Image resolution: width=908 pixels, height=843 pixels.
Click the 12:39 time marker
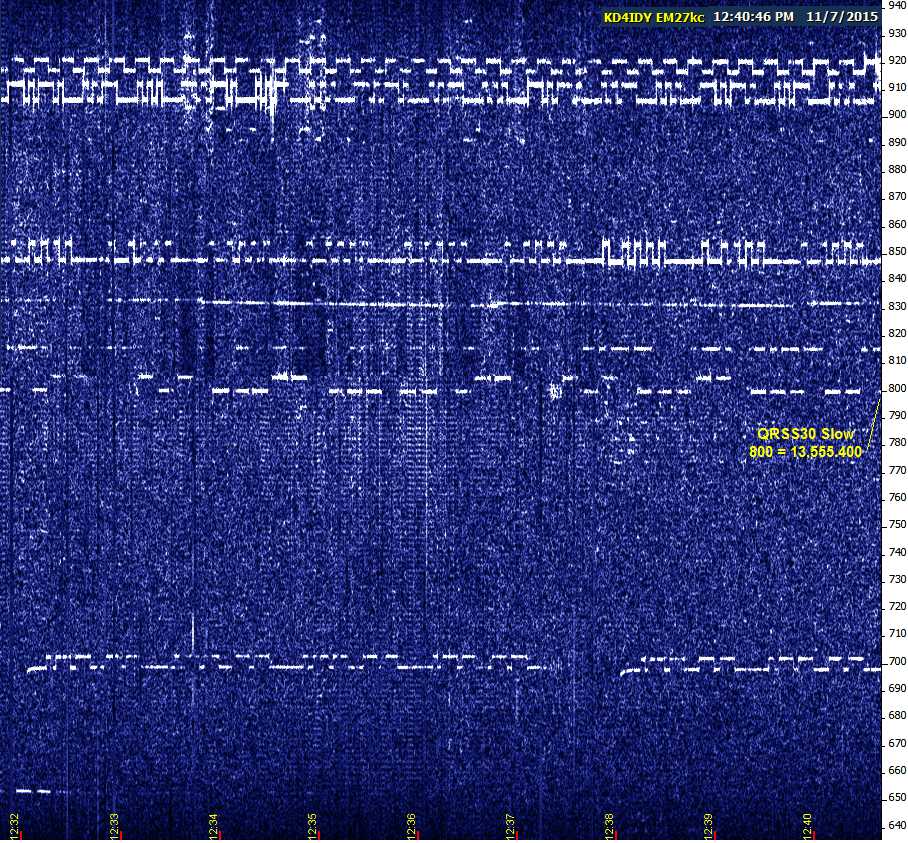708,825
